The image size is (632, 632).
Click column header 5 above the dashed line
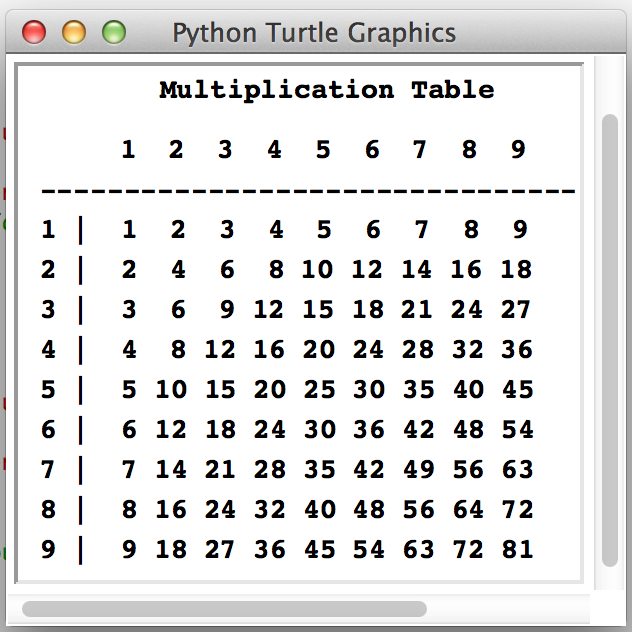pos(322,150)
